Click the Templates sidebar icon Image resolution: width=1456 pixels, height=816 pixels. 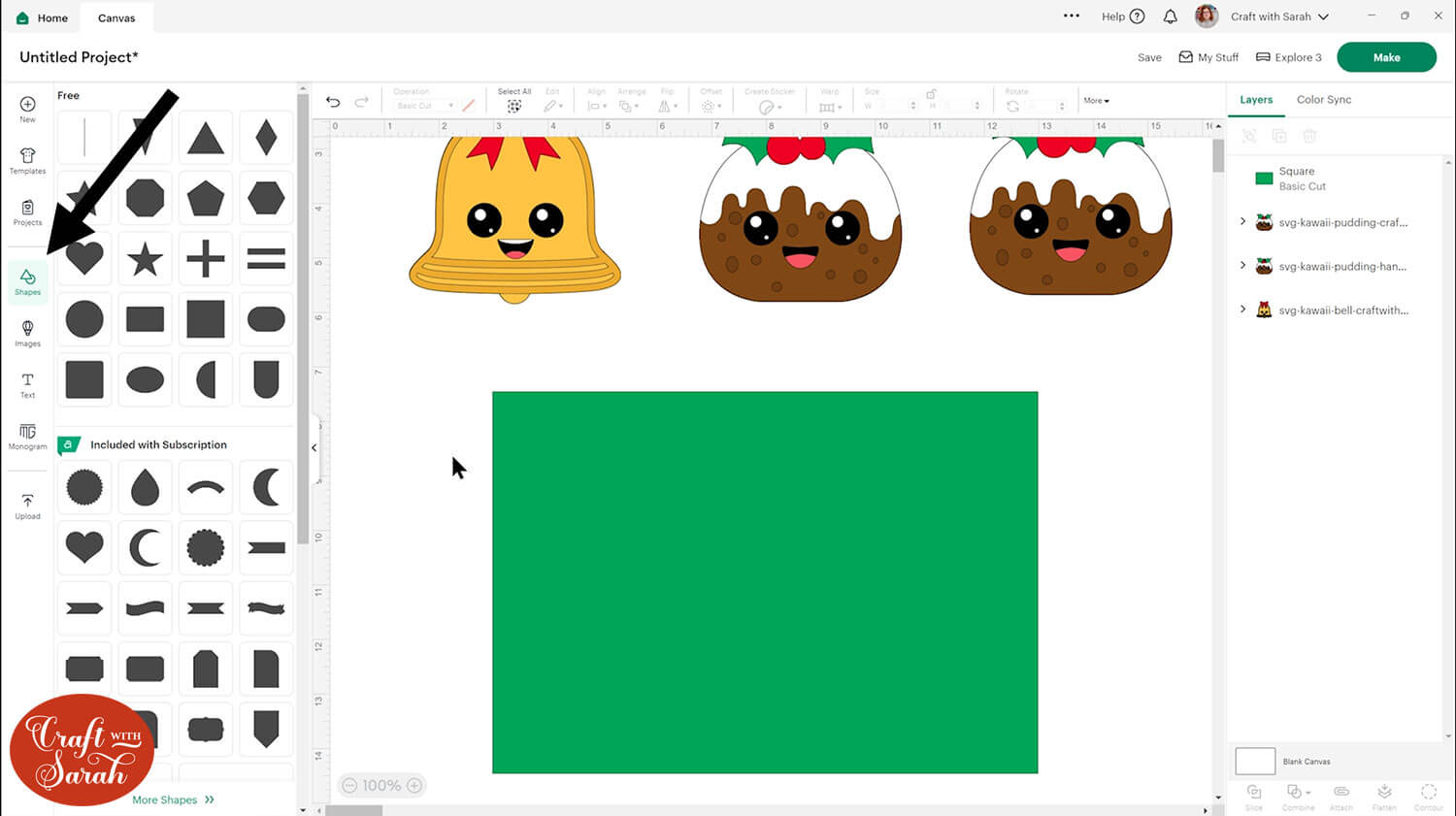click(x=27, y=160)
